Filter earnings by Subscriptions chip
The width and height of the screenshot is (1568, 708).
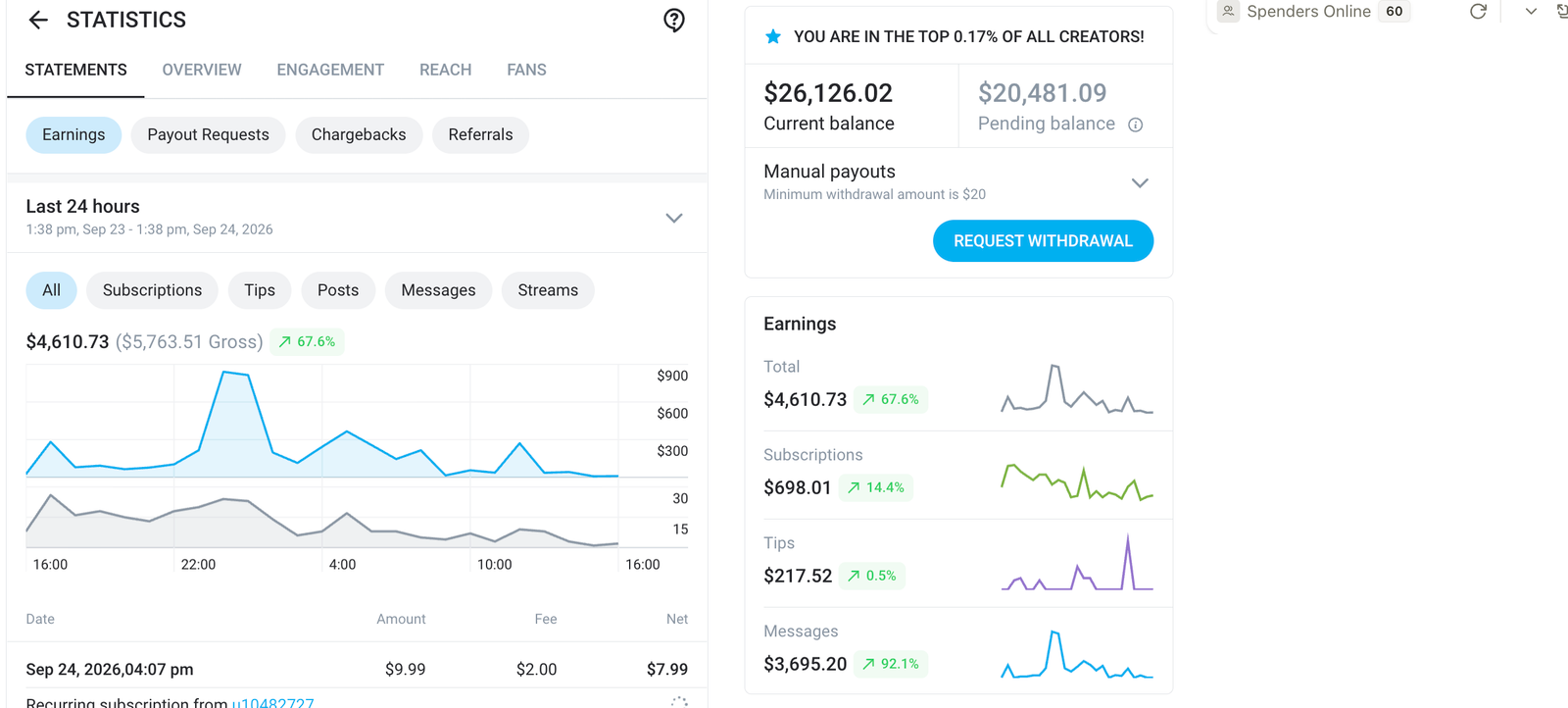tap(152, 290)
